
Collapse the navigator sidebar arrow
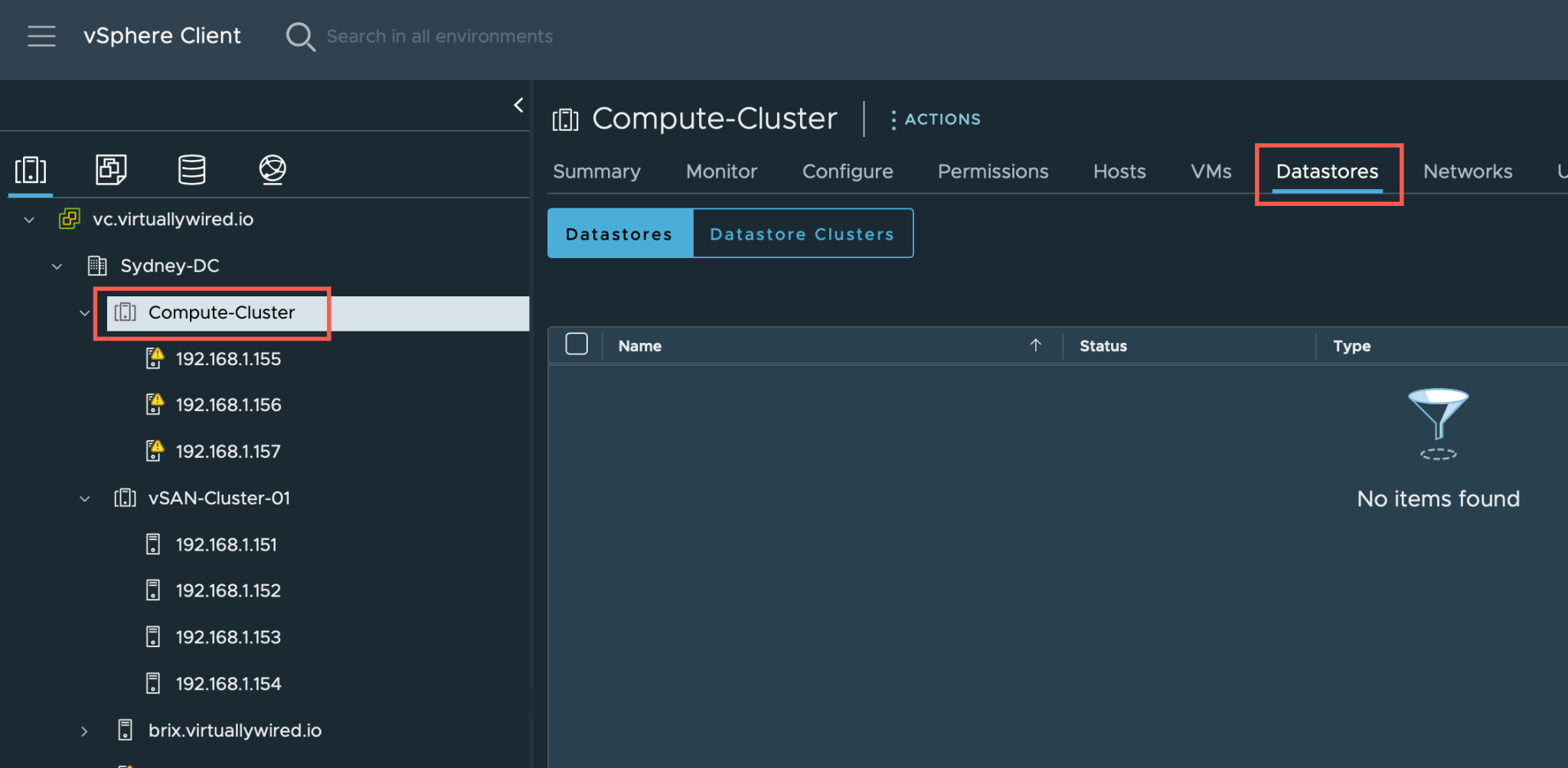pyautogui.click(x=518, y=105)
